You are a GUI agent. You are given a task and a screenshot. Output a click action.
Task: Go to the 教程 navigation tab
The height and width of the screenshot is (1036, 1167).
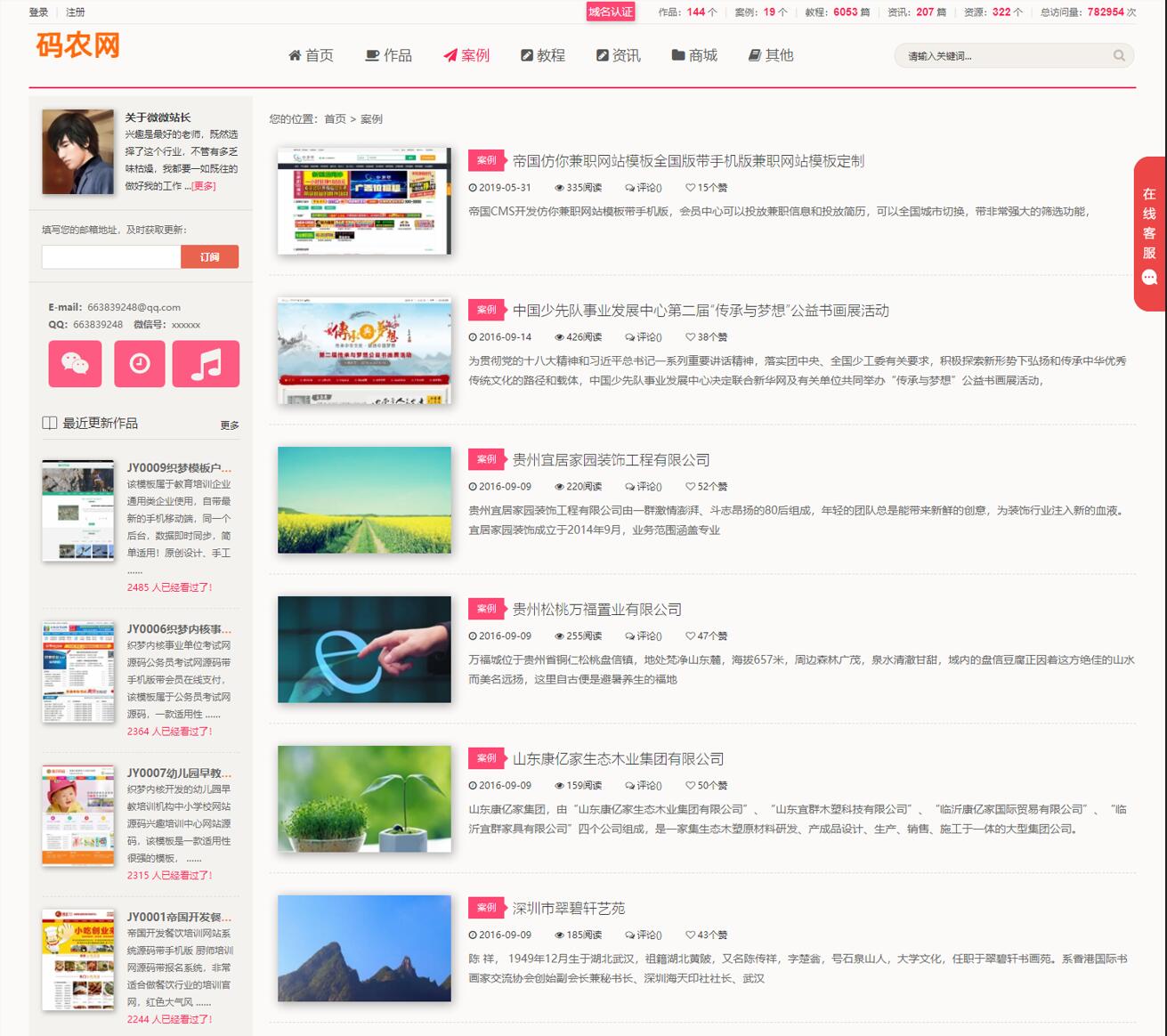(x=543, y=55)
